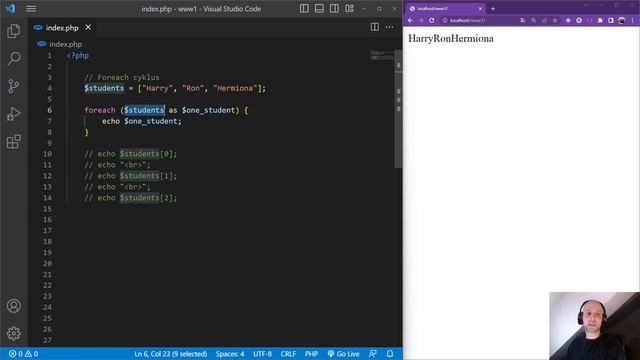Click the share page icon in the browser
The width and height of the screenshot is (640, 360).
coord(544,20)
